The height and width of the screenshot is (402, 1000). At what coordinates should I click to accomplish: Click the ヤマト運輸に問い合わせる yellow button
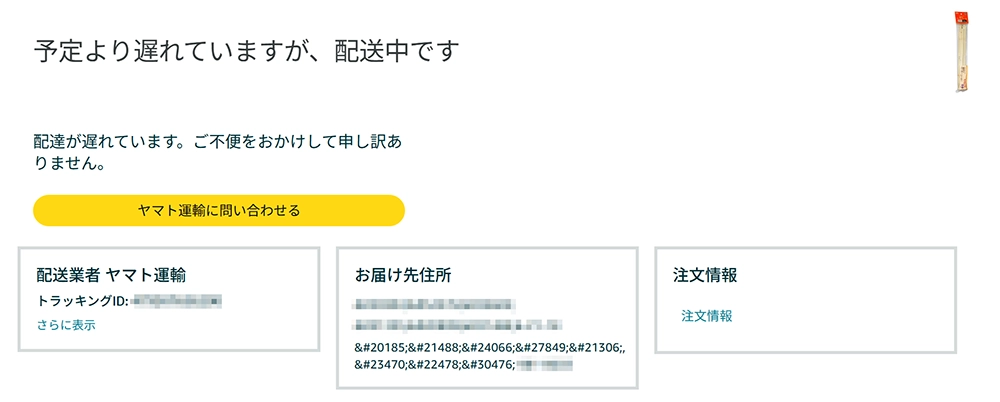219,211
